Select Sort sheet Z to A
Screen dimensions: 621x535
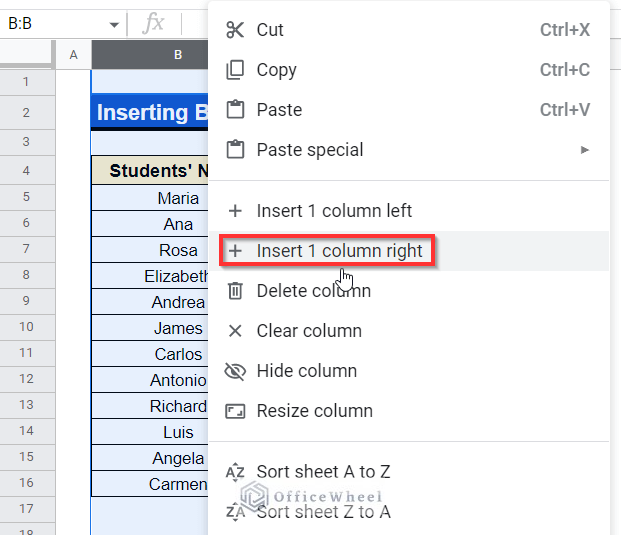click(x=323, y=512)
